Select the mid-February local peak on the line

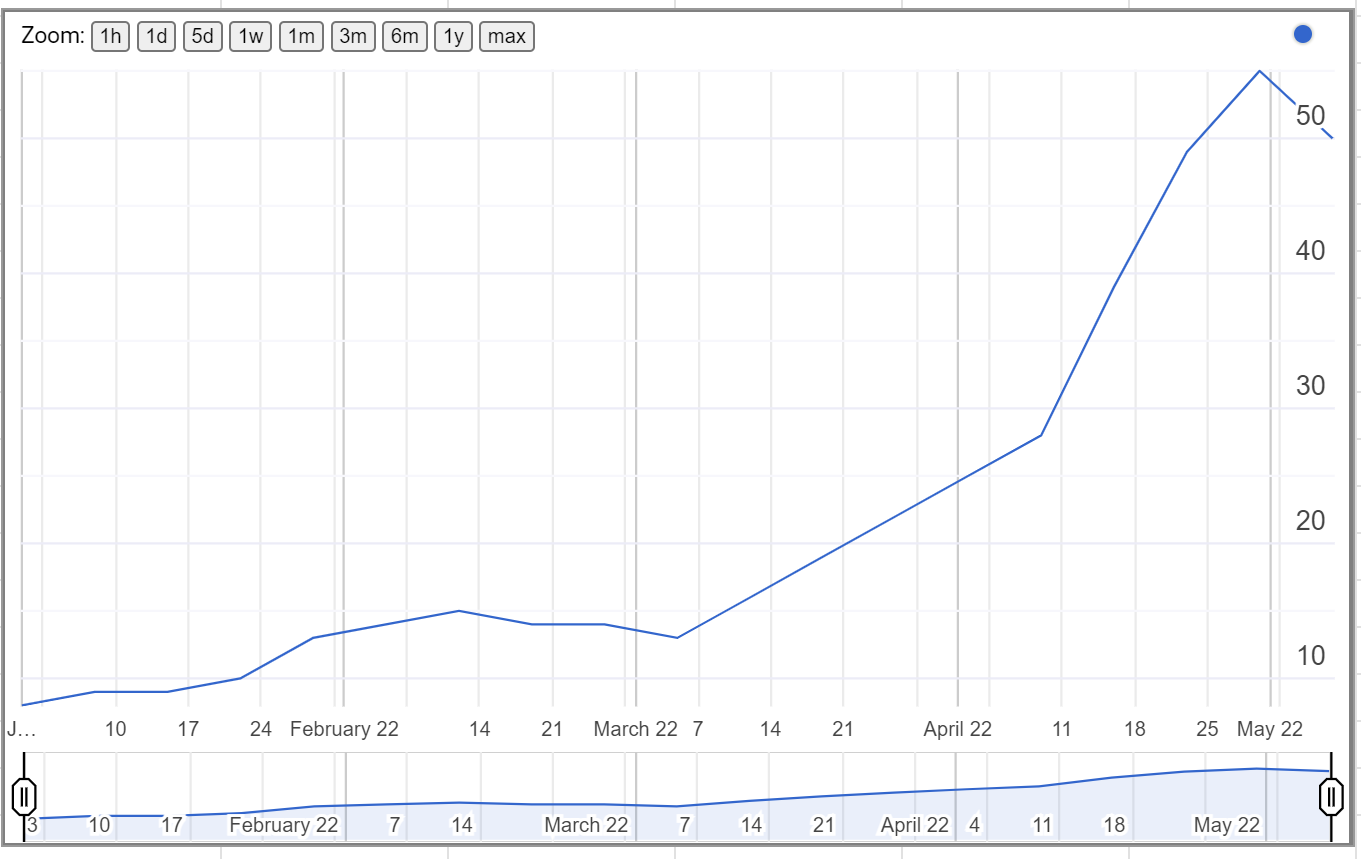[458, 610]
